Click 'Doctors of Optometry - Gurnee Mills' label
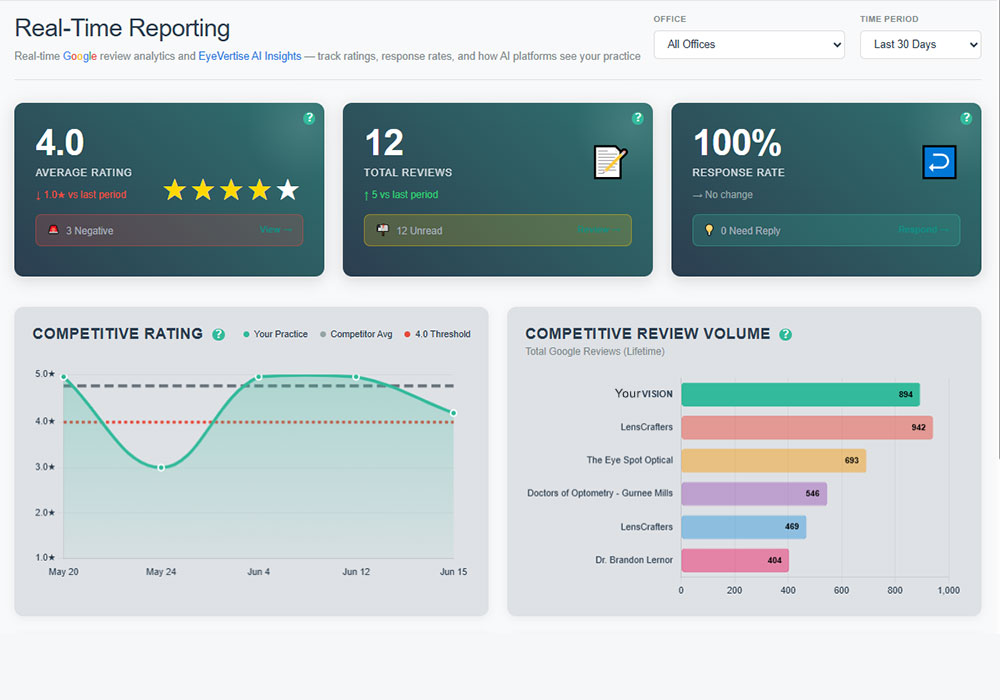1000x700 pixels. pyautogui.click(x=599, y=493)
